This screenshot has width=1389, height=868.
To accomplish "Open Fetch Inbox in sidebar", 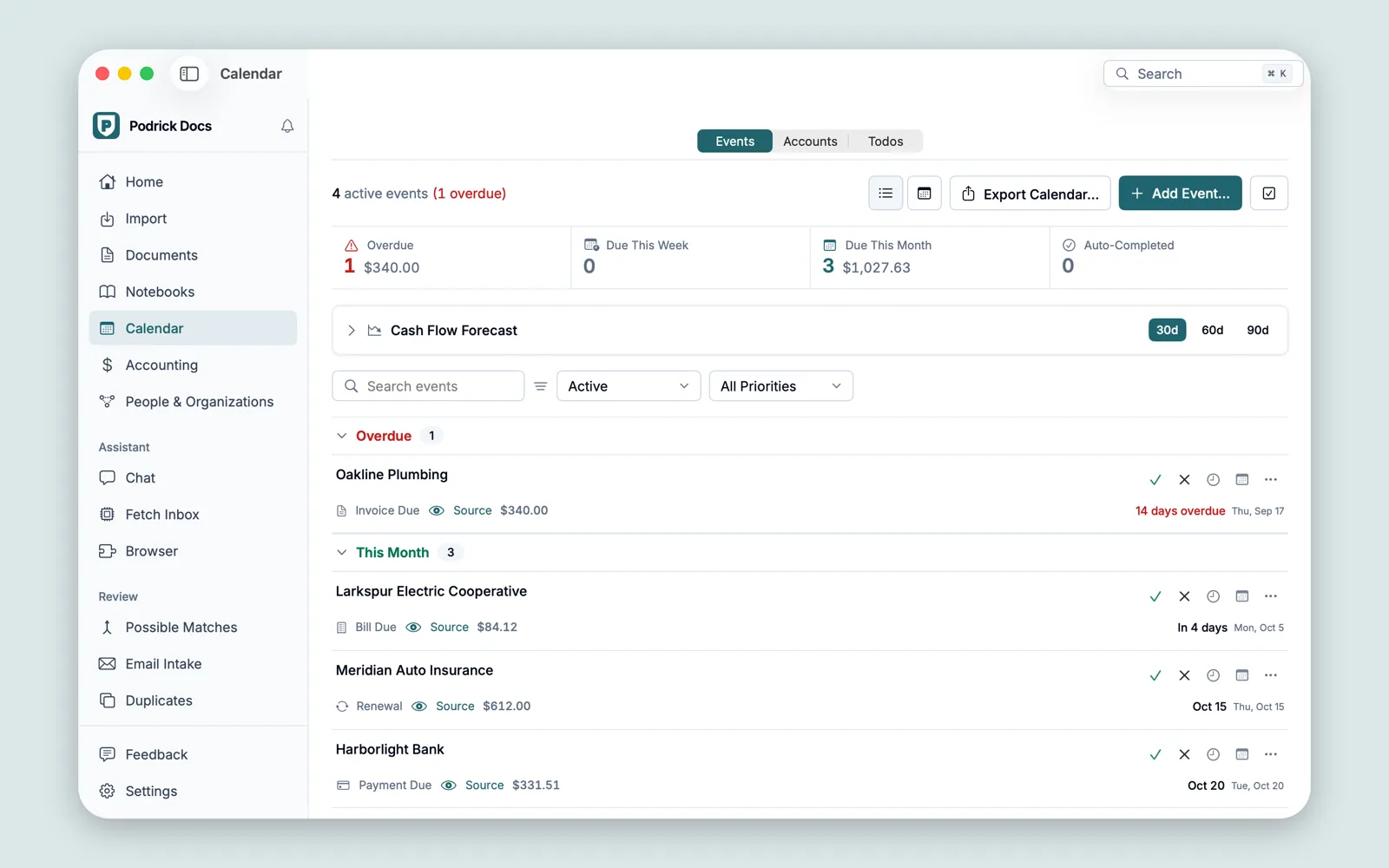I will 193,515.
